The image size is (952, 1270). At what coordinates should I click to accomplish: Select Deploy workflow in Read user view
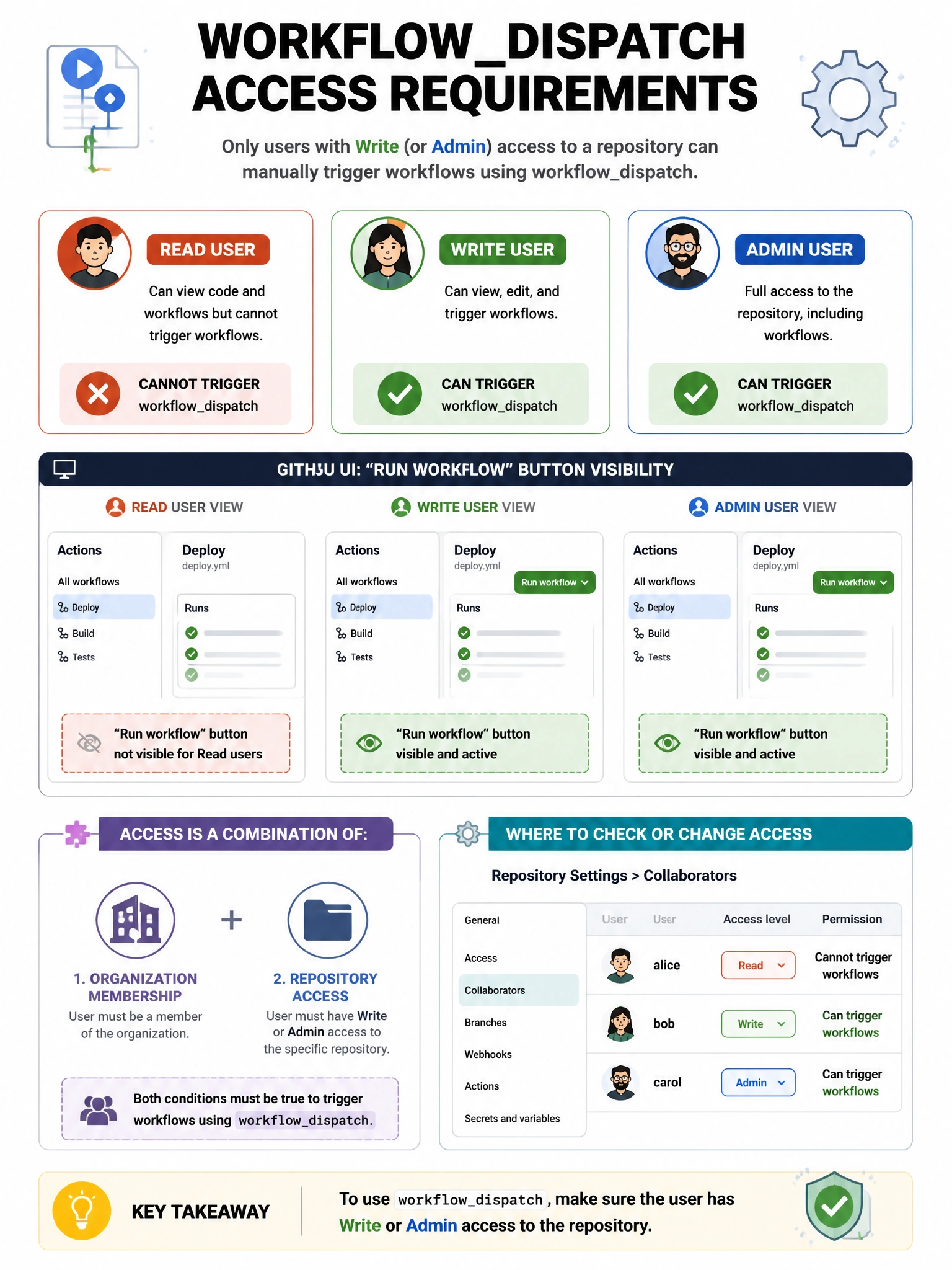pyautogui.click(x=104, y=607)
